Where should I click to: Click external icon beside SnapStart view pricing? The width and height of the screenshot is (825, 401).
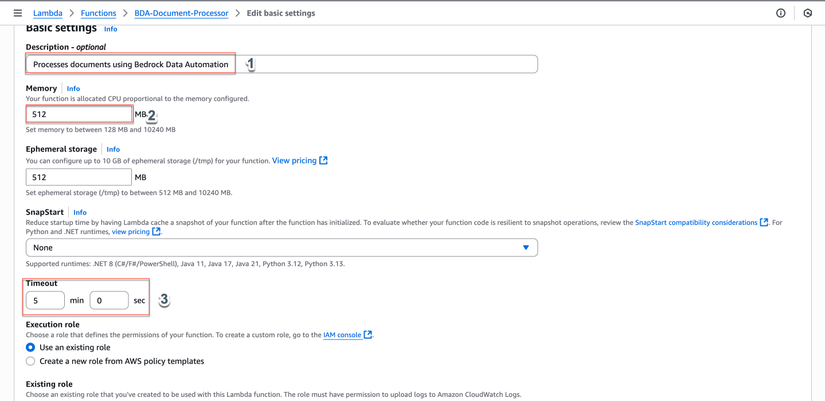pyautogui.click(x=156, y=232)
